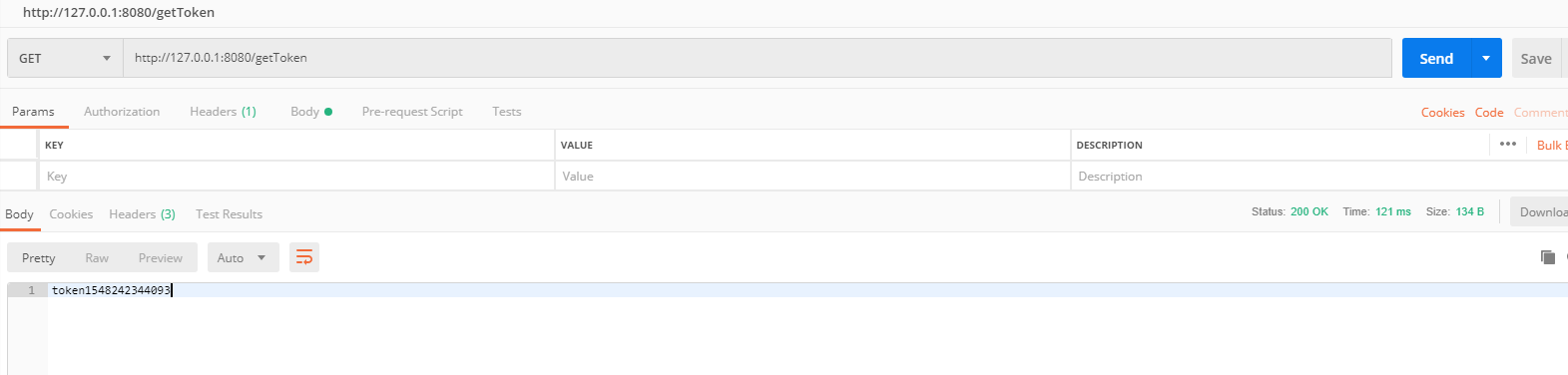Screen dimensions: 1568x375
Task: Select the Pretty response view
Action: (39, 257)
